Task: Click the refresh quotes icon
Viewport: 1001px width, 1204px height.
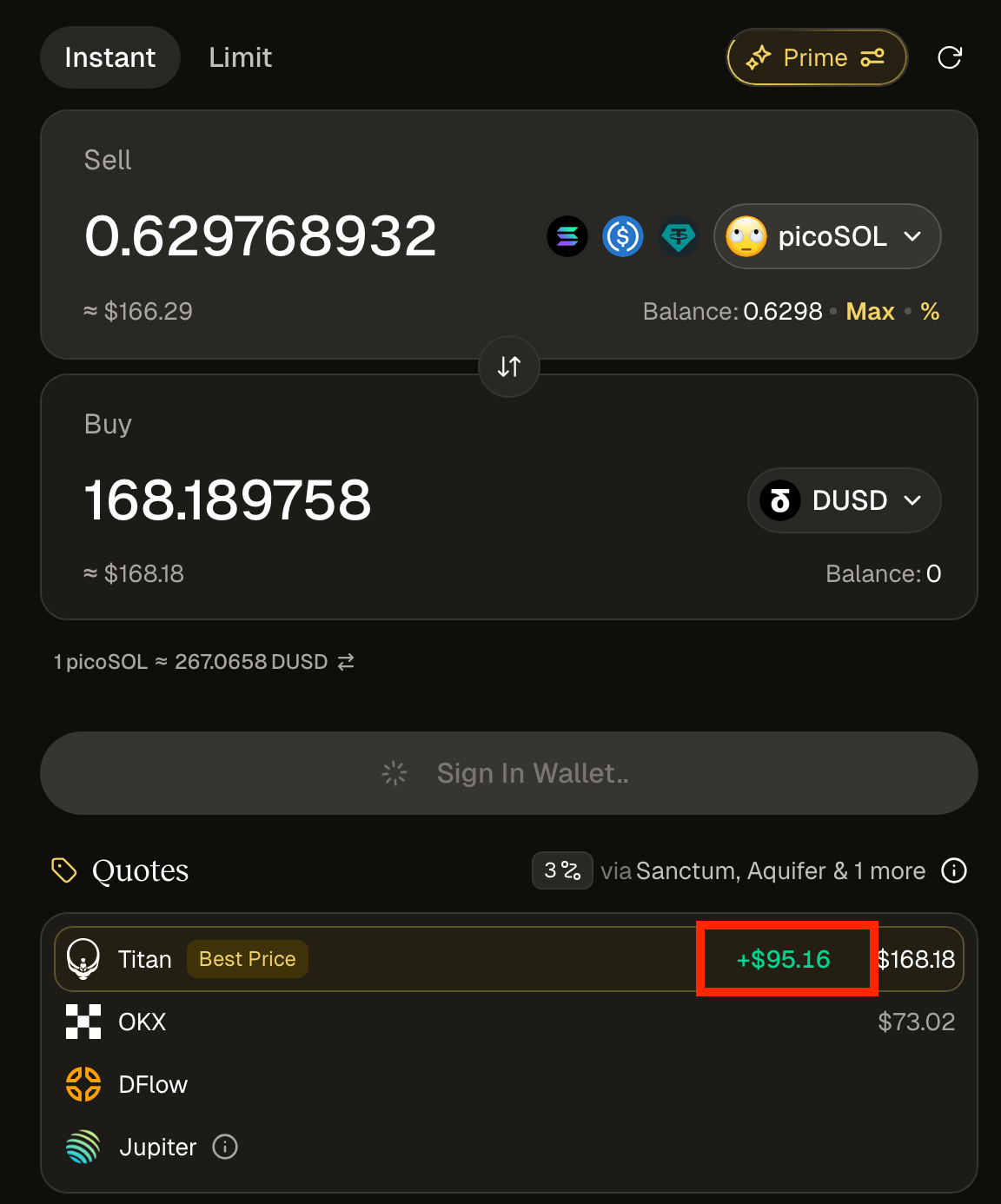Action: pos(950,57)
